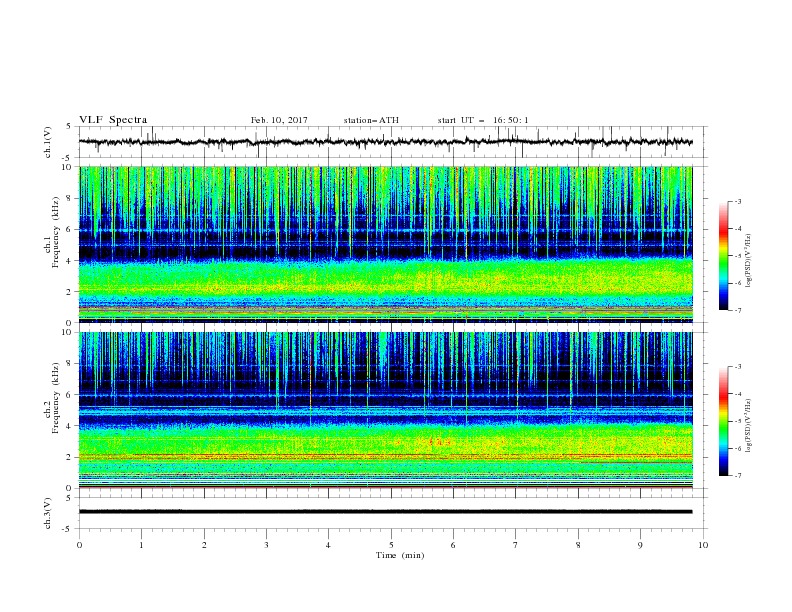Image resolution: width=792 pixels, height=612 pixels.
Task: Click the "-3" label on ch.1 colorbar
Action: click(x=737, y=201)
